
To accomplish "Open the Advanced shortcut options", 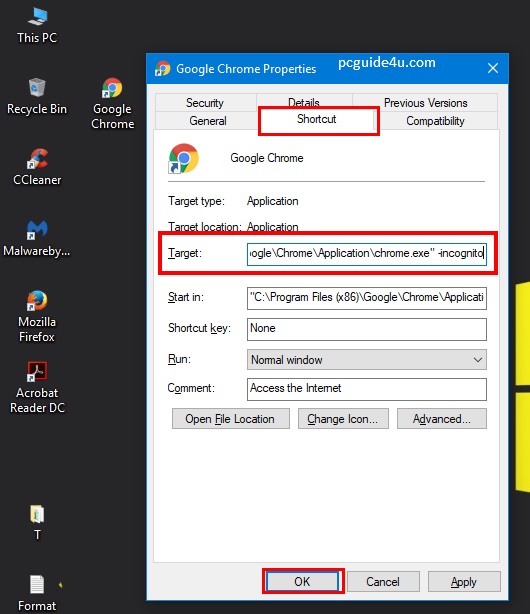I will pyautogui.click(x=442, y=419).
